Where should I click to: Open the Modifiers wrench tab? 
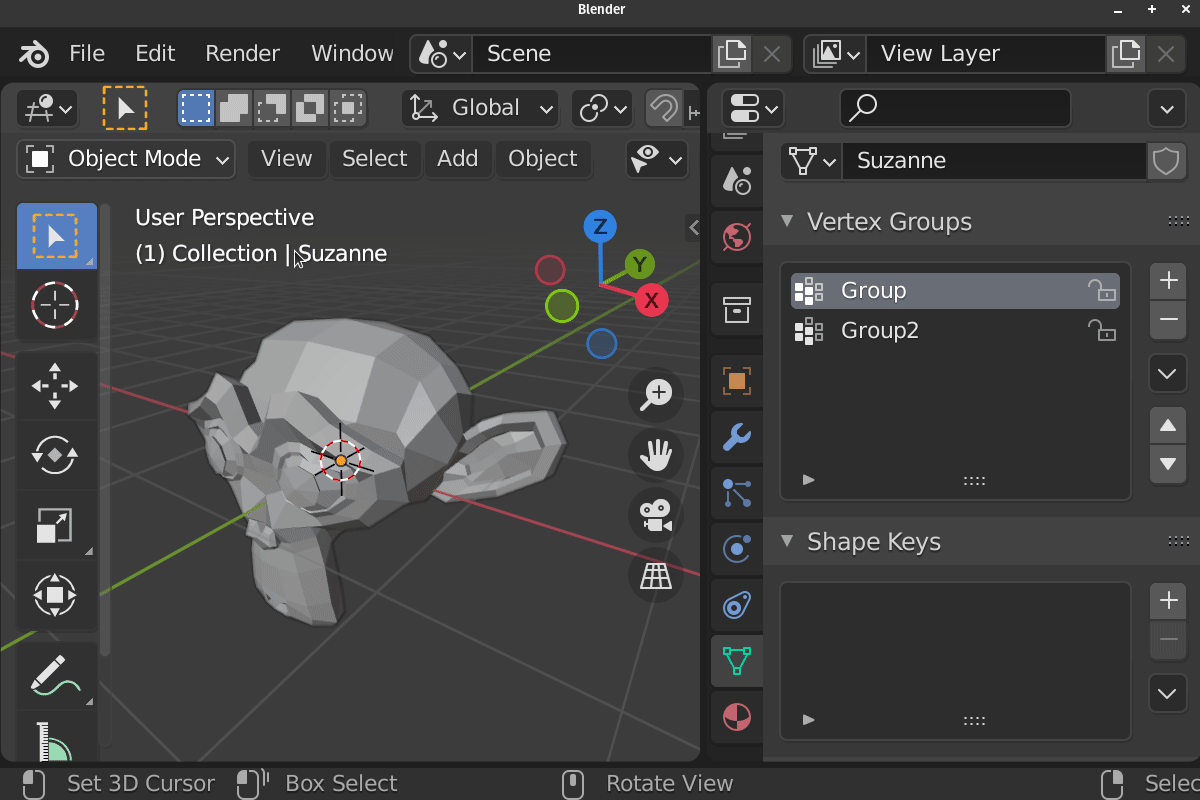pyautogui.click(x=737, y=437)
